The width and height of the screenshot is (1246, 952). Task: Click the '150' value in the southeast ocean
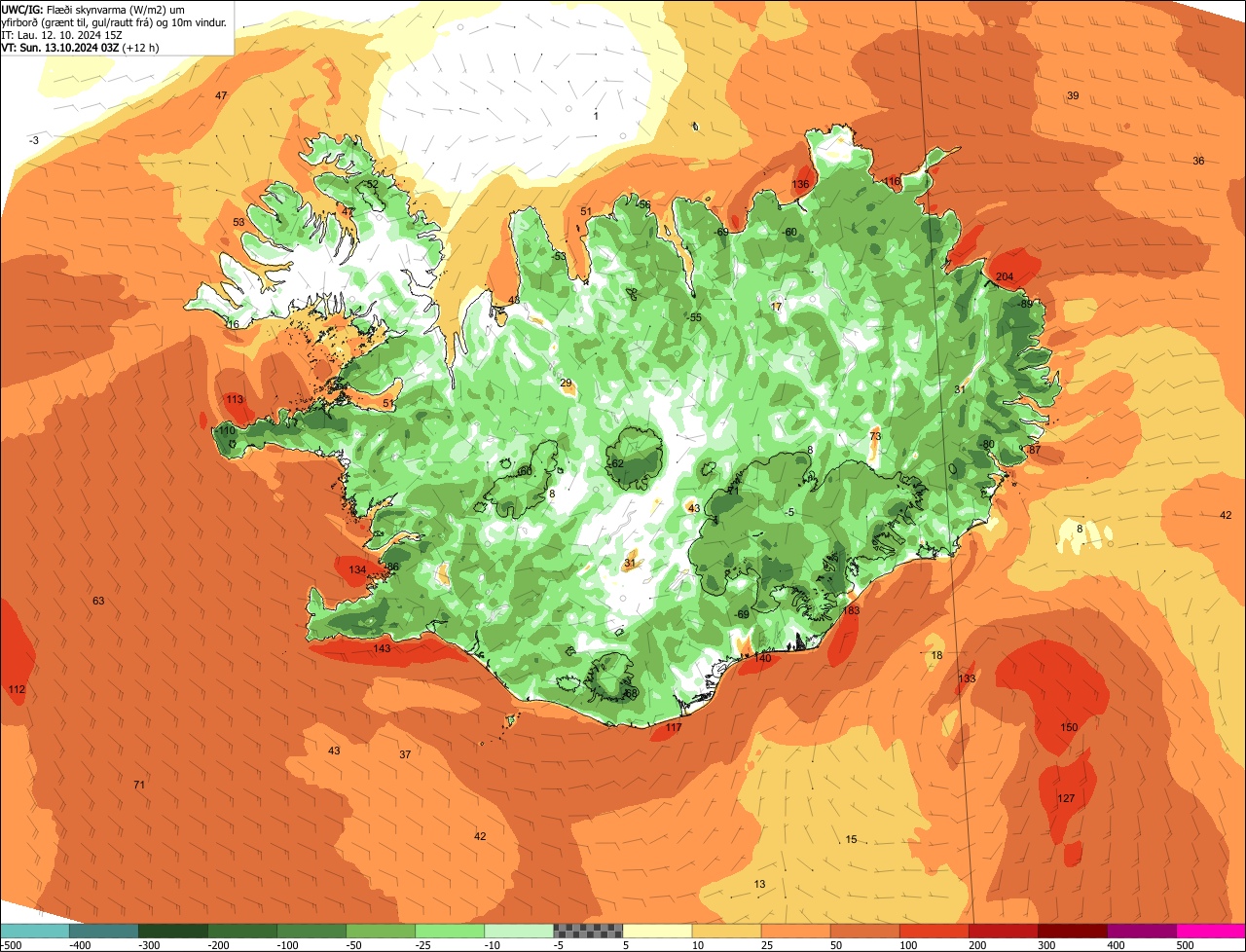[x=1069, y=728]
